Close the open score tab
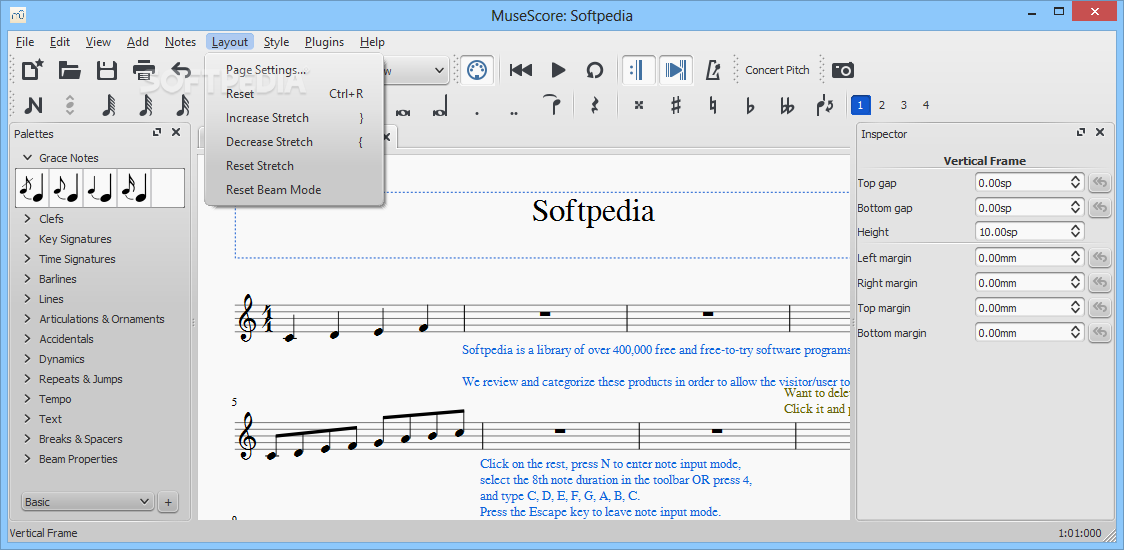The image size is (1124, 550). tap(386, 136)
